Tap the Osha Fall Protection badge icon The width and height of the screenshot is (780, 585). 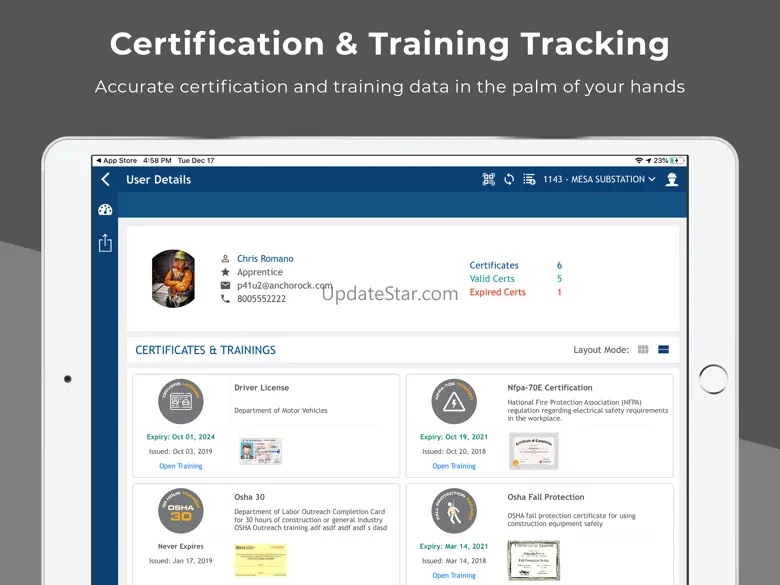[x=453, y=510]
